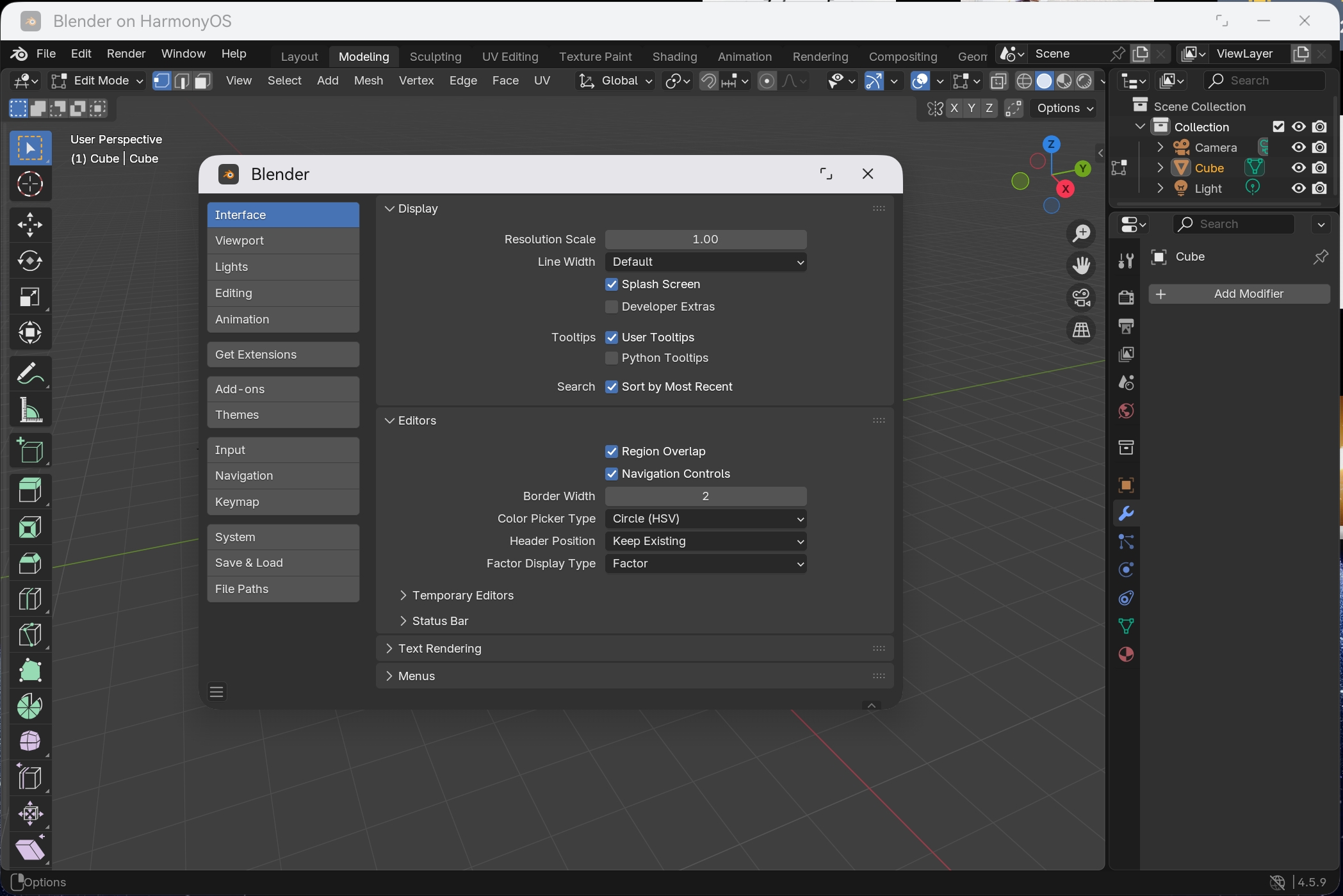This screenshot has width=1343, height=896.
Task: Open the Get Extensions section
Action: coord(283,355)
